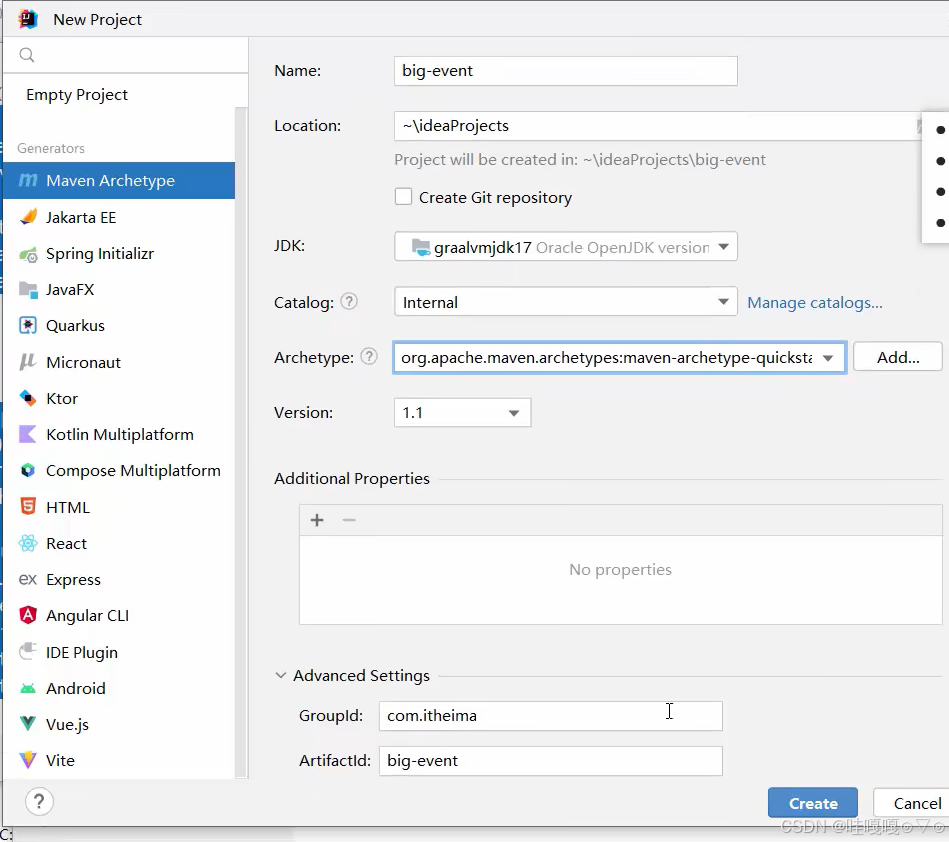Click the Archetype help question mark
949x842 pixels.
[369, 357]
